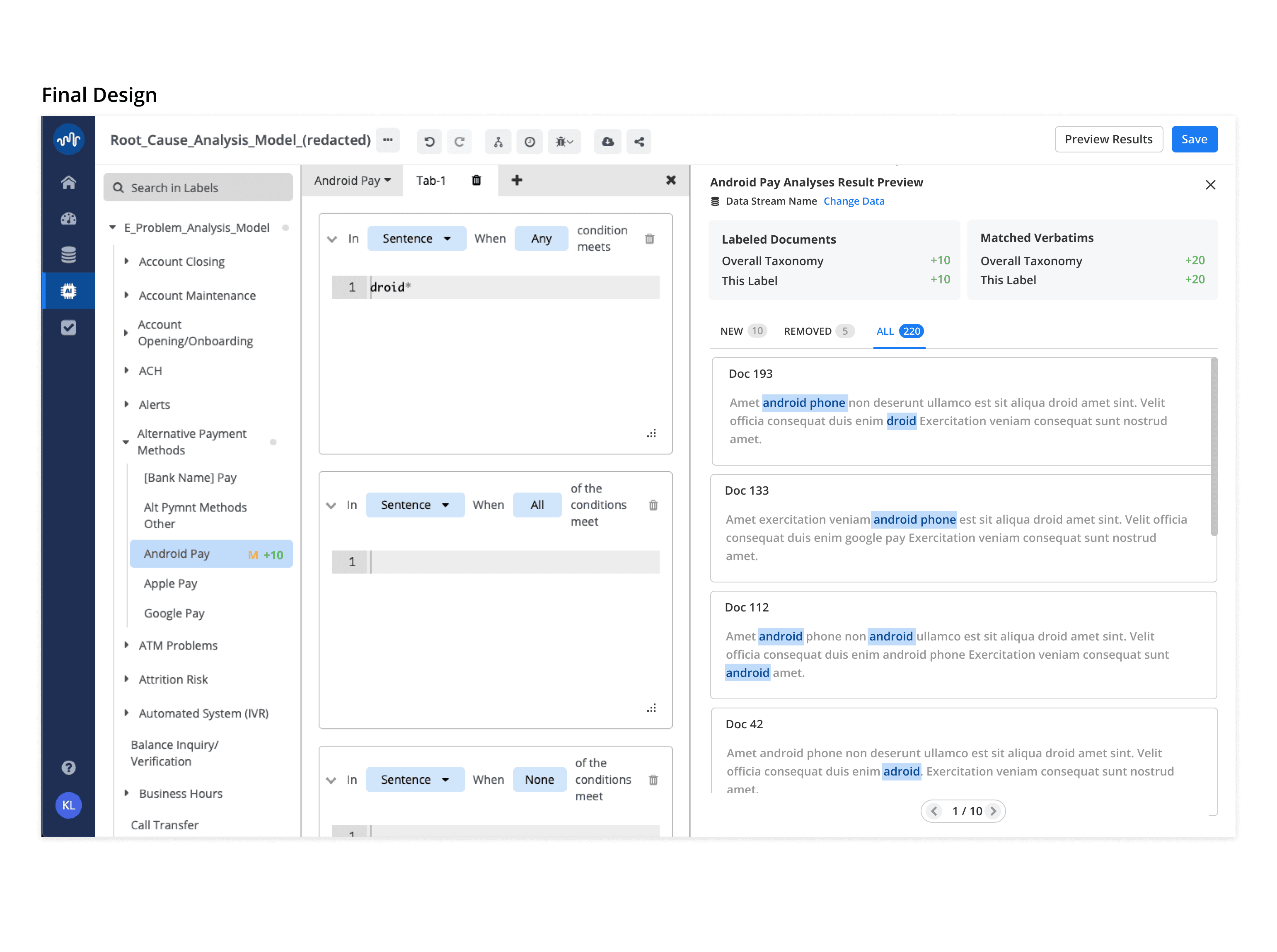
Task: Expand the Account Closing tree item
Action: click(126, 262)
